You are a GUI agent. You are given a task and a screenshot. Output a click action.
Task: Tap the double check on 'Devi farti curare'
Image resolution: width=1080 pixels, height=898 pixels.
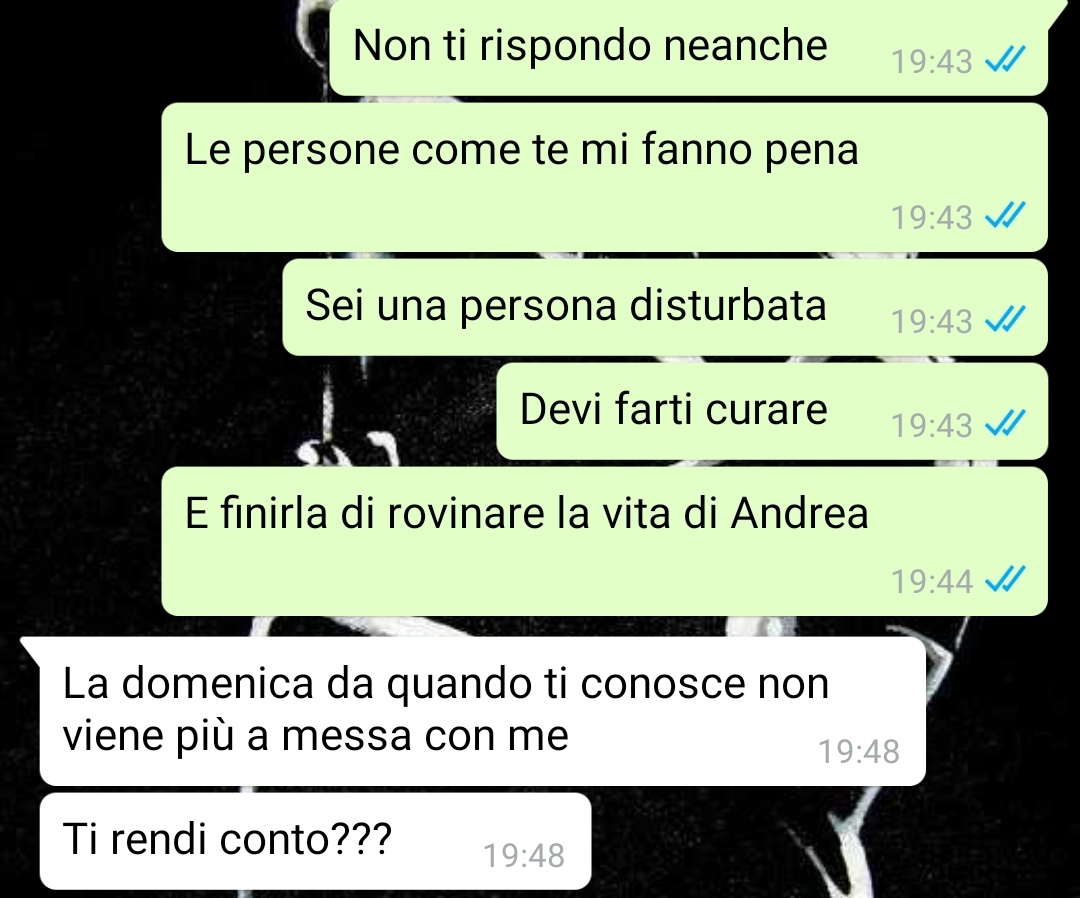1006,424
